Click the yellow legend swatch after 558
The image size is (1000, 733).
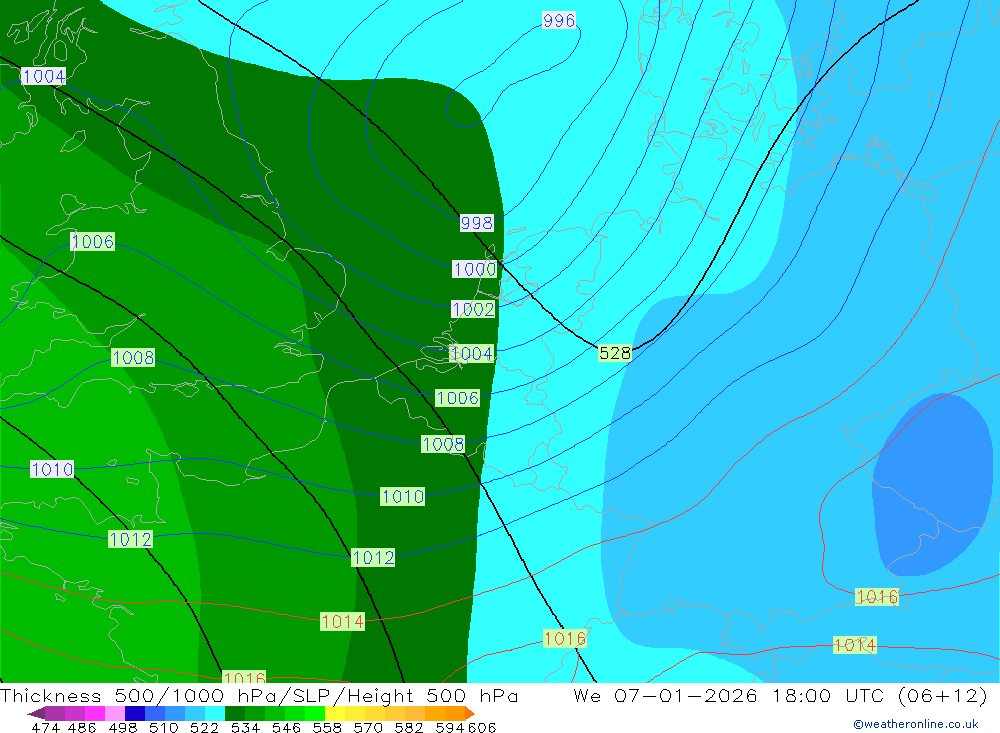(x=335, y=713)
